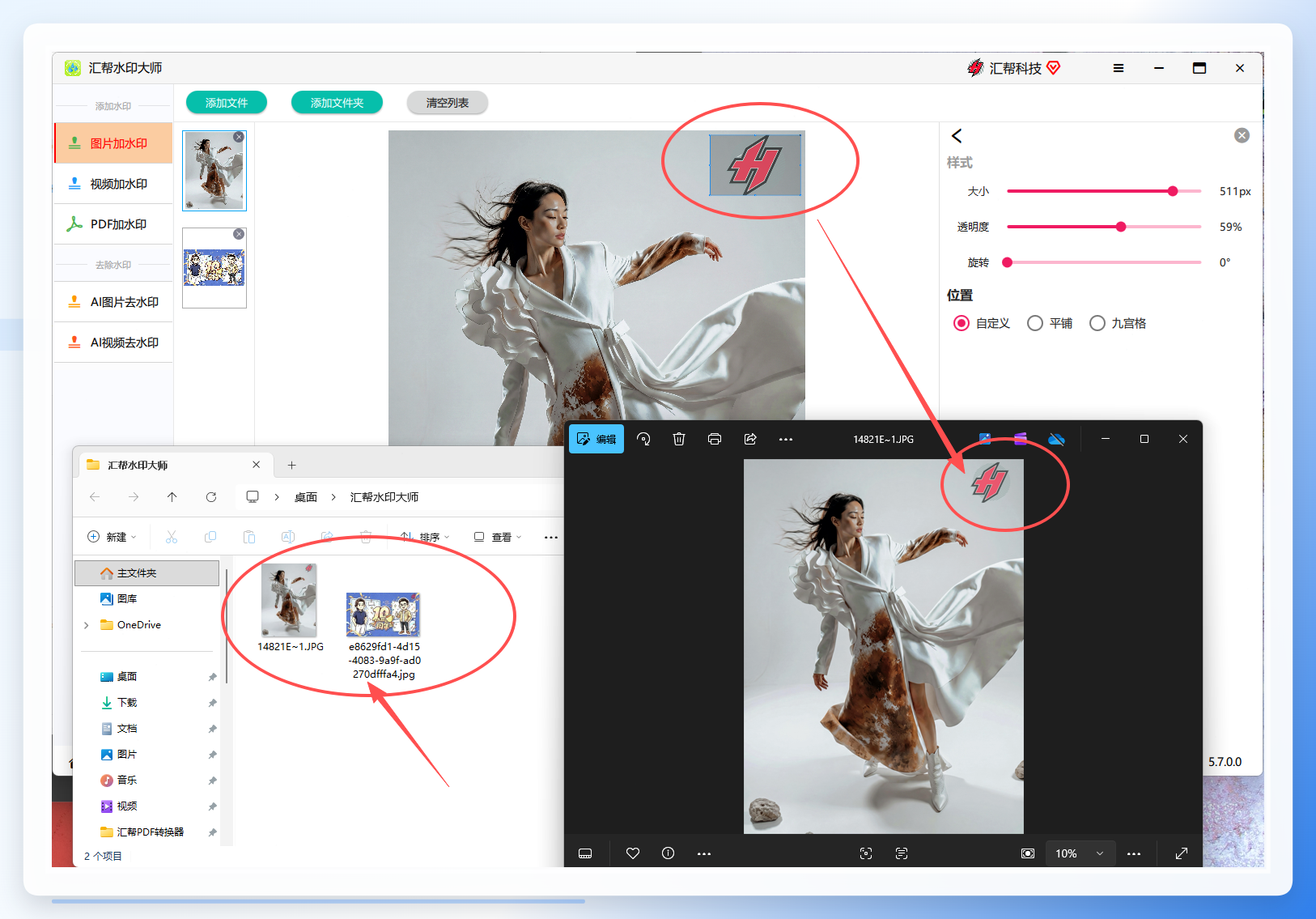Remove the dancer thumbnail from the file list
The image size is (1316, 919).
[239, 137]
